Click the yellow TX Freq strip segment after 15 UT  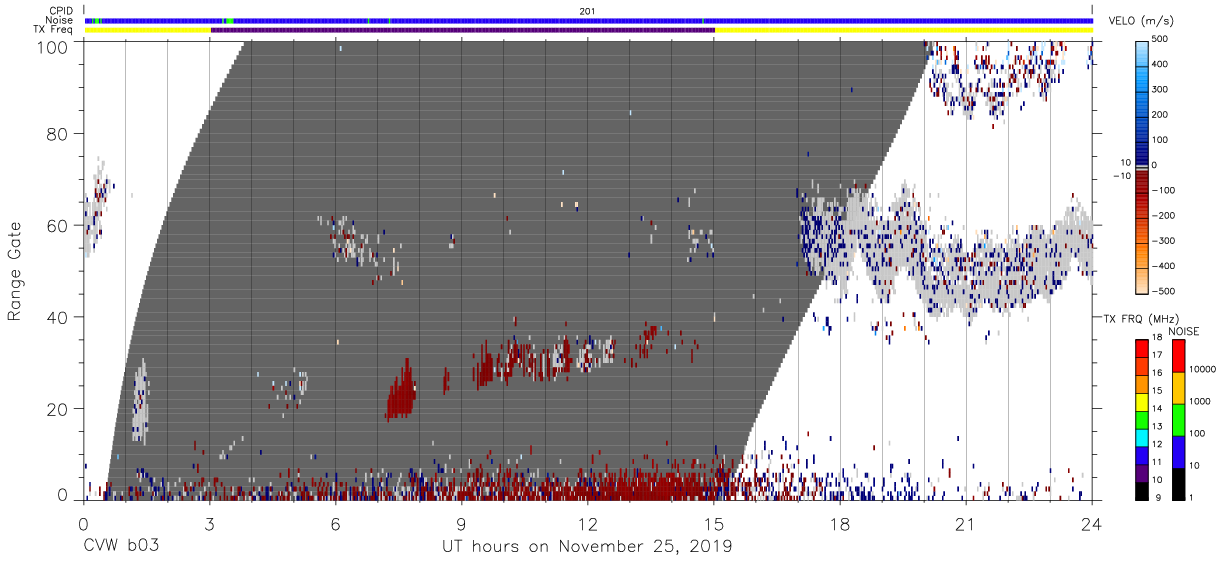(904, 30)
